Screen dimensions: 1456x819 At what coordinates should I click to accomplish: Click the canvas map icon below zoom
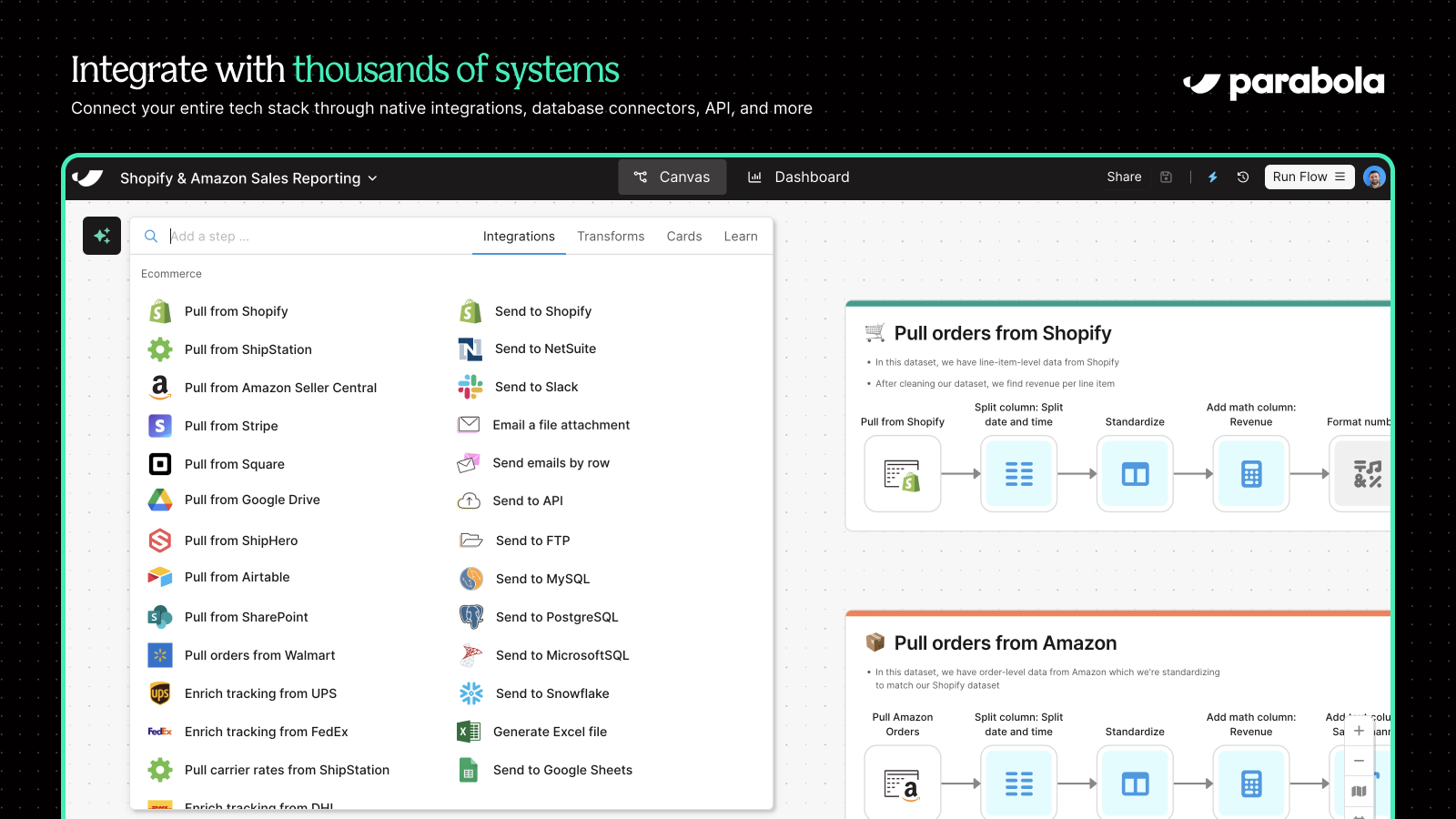(x=1359, y=791)
